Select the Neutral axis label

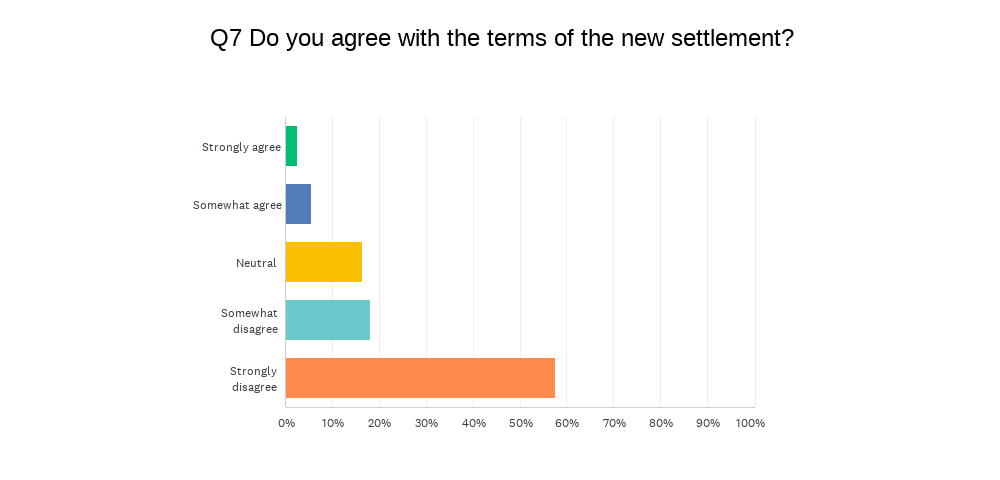click(256, 263)
